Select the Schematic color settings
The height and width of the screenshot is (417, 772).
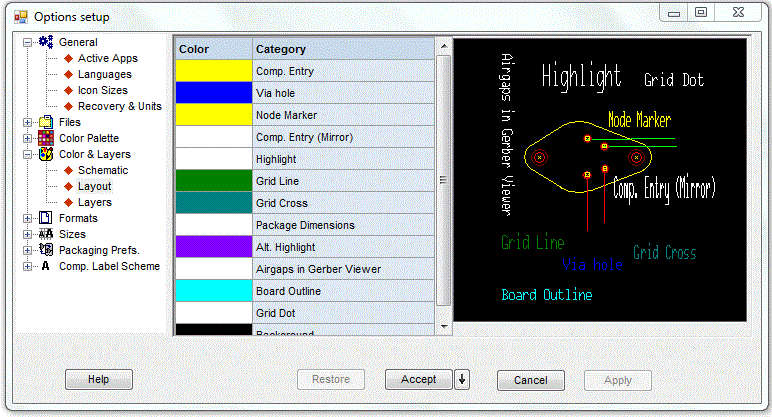tap(103, 170)
